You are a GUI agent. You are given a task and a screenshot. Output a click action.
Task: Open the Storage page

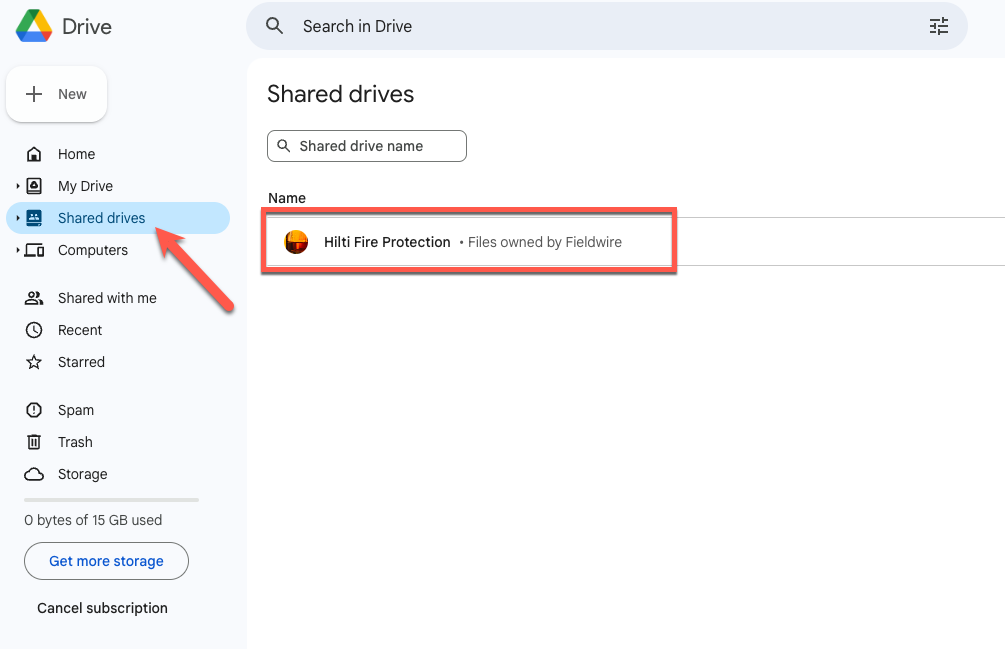[118, 474]
